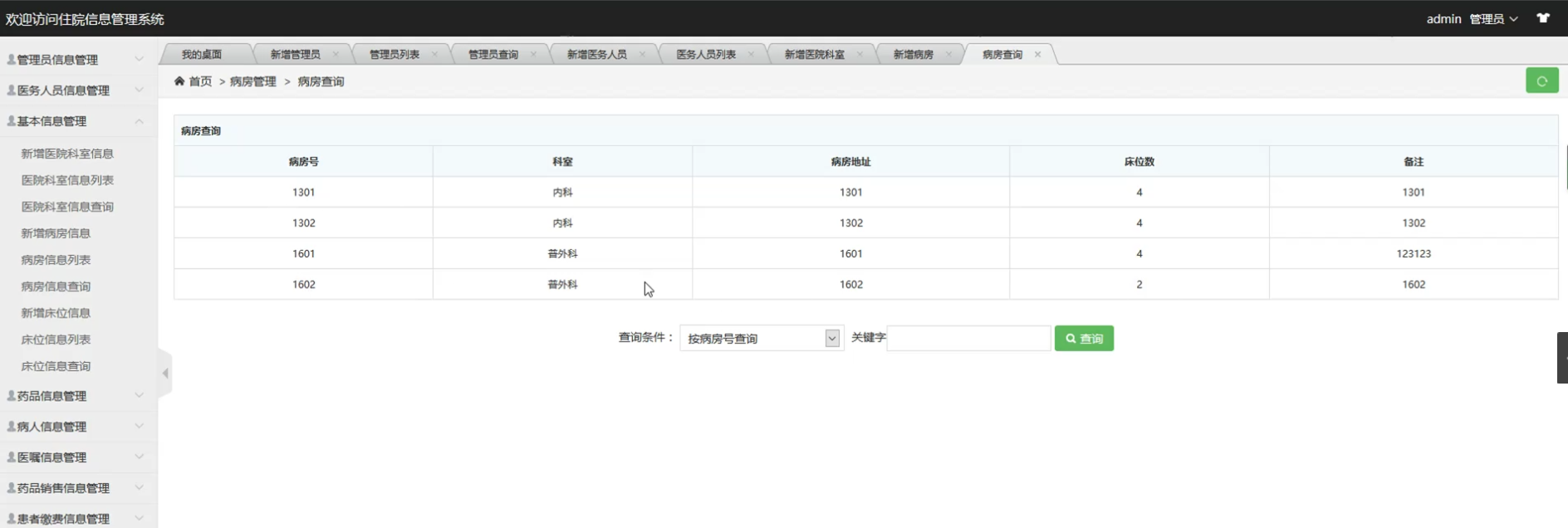Switch to 新增医院科室 tab
The width and height of the screenshot is (1568, 528).
[x=814, y=55]
